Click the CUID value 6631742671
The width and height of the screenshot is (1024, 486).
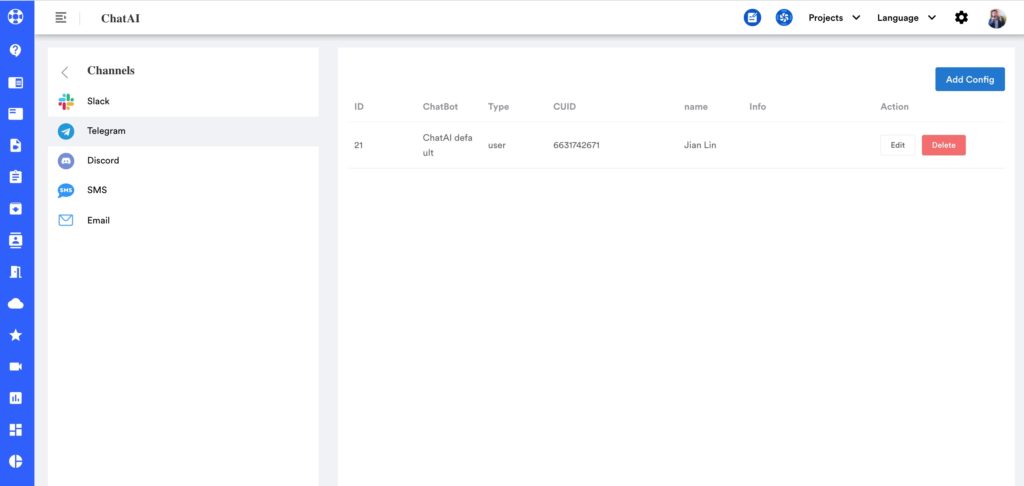pyautogui.click(x=576, y=145)
